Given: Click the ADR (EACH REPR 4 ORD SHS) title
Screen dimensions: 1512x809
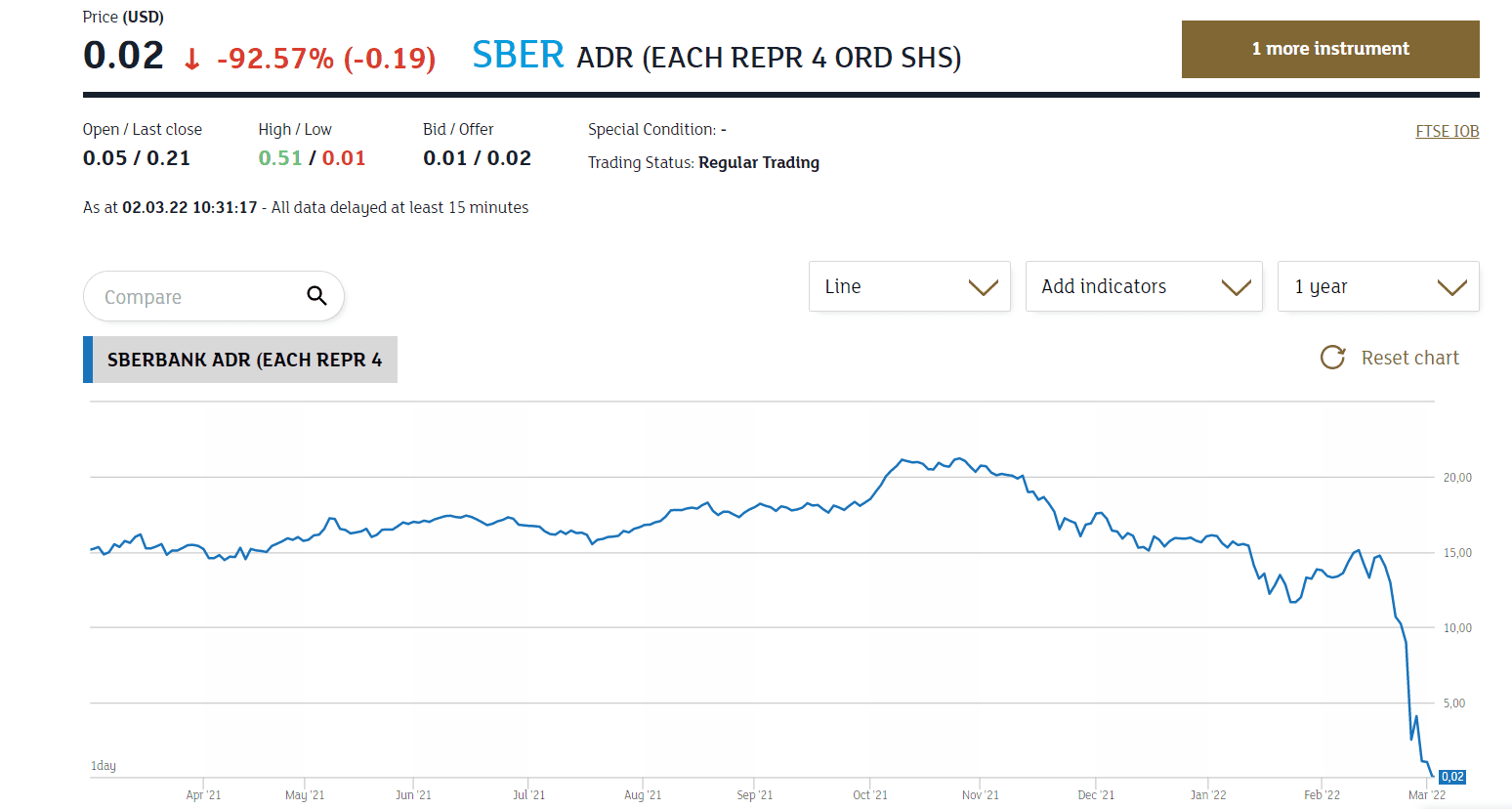Looking at the screenshot, I should click(769, 58).
